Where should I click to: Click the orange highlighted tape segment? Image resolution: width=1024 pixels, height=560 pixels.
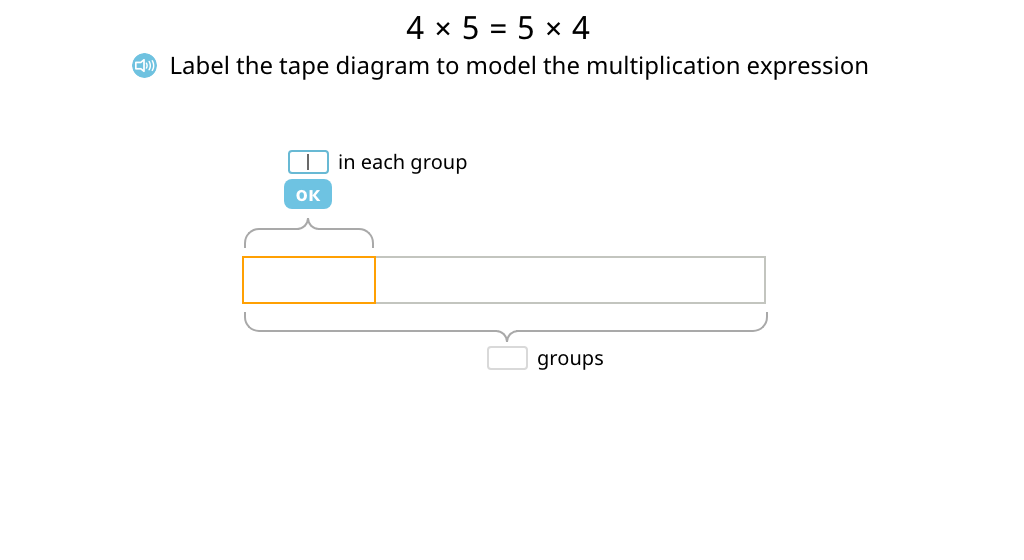click(x=309, y=280)
